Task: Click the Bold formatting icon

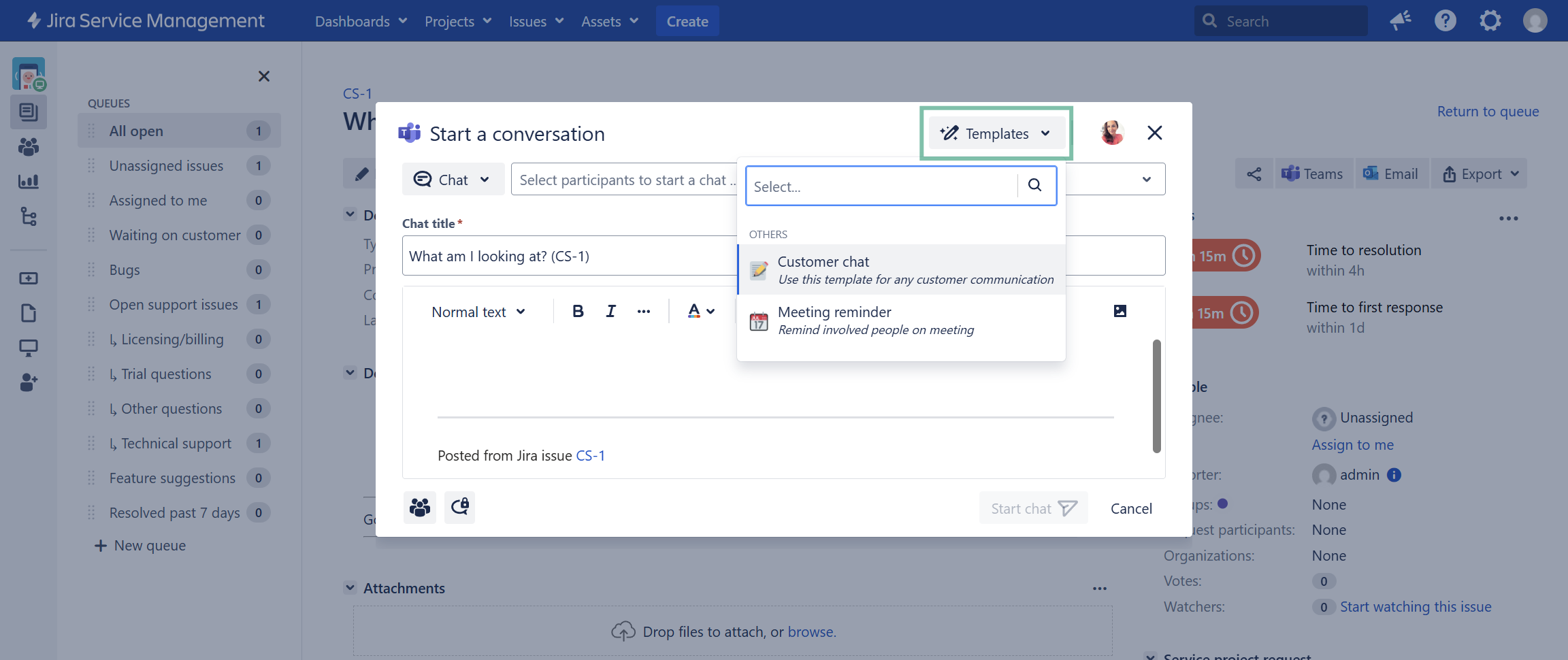Action: tap(578, 312)
